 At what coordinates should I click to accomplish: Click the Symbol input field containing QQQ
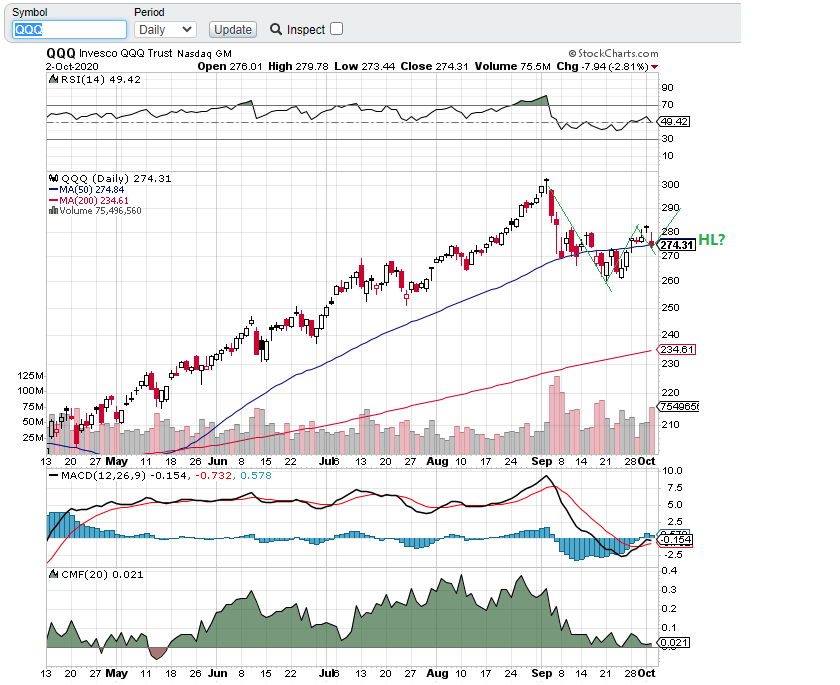69,29
